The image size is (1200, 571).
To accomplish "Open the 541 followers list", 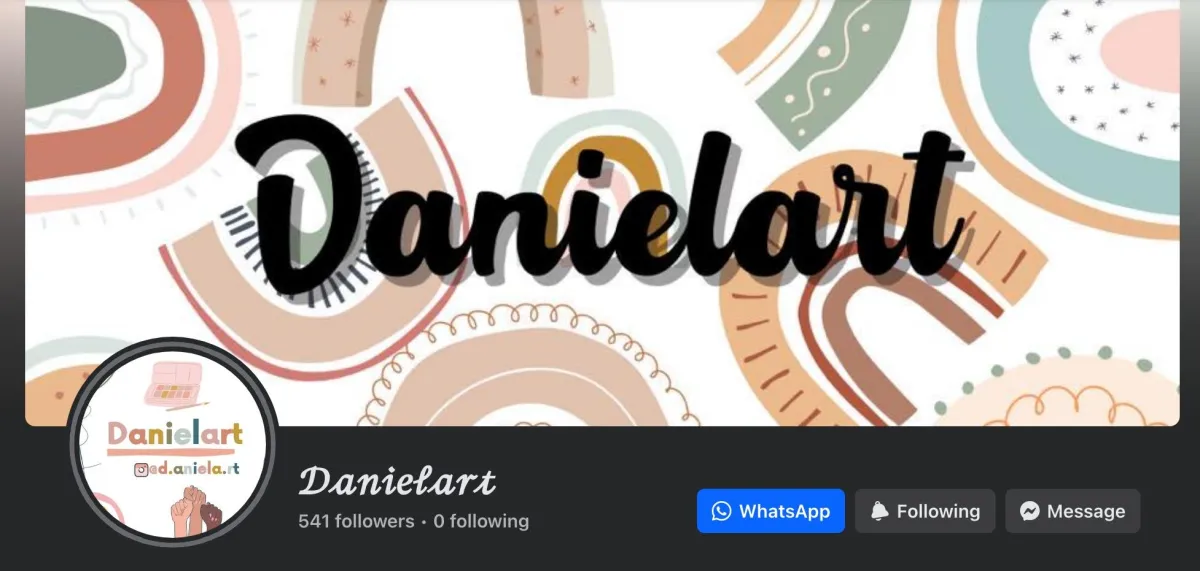I will point(356,521).
